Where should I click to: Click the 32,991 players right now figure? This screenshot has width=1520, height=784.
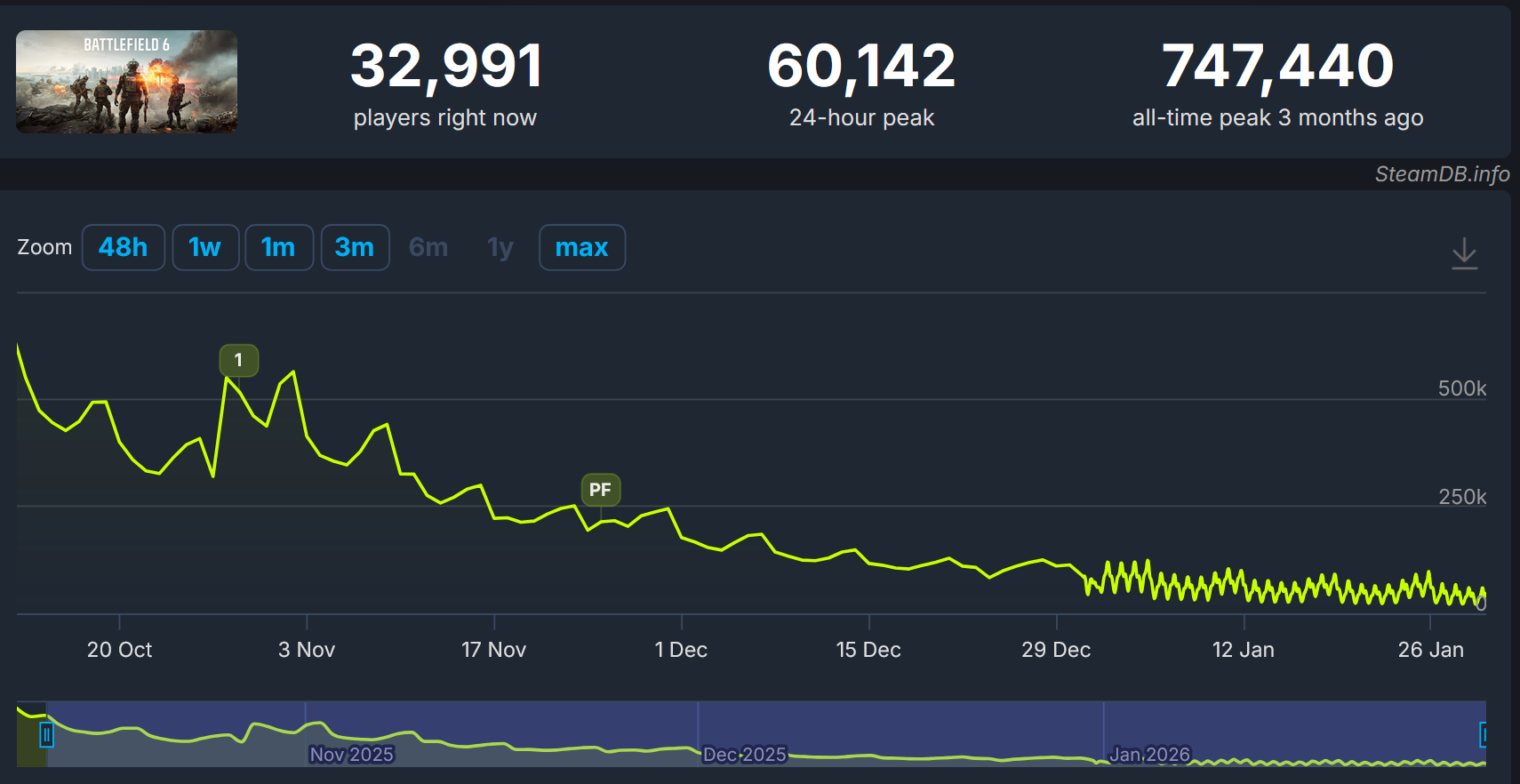[445, 67]
